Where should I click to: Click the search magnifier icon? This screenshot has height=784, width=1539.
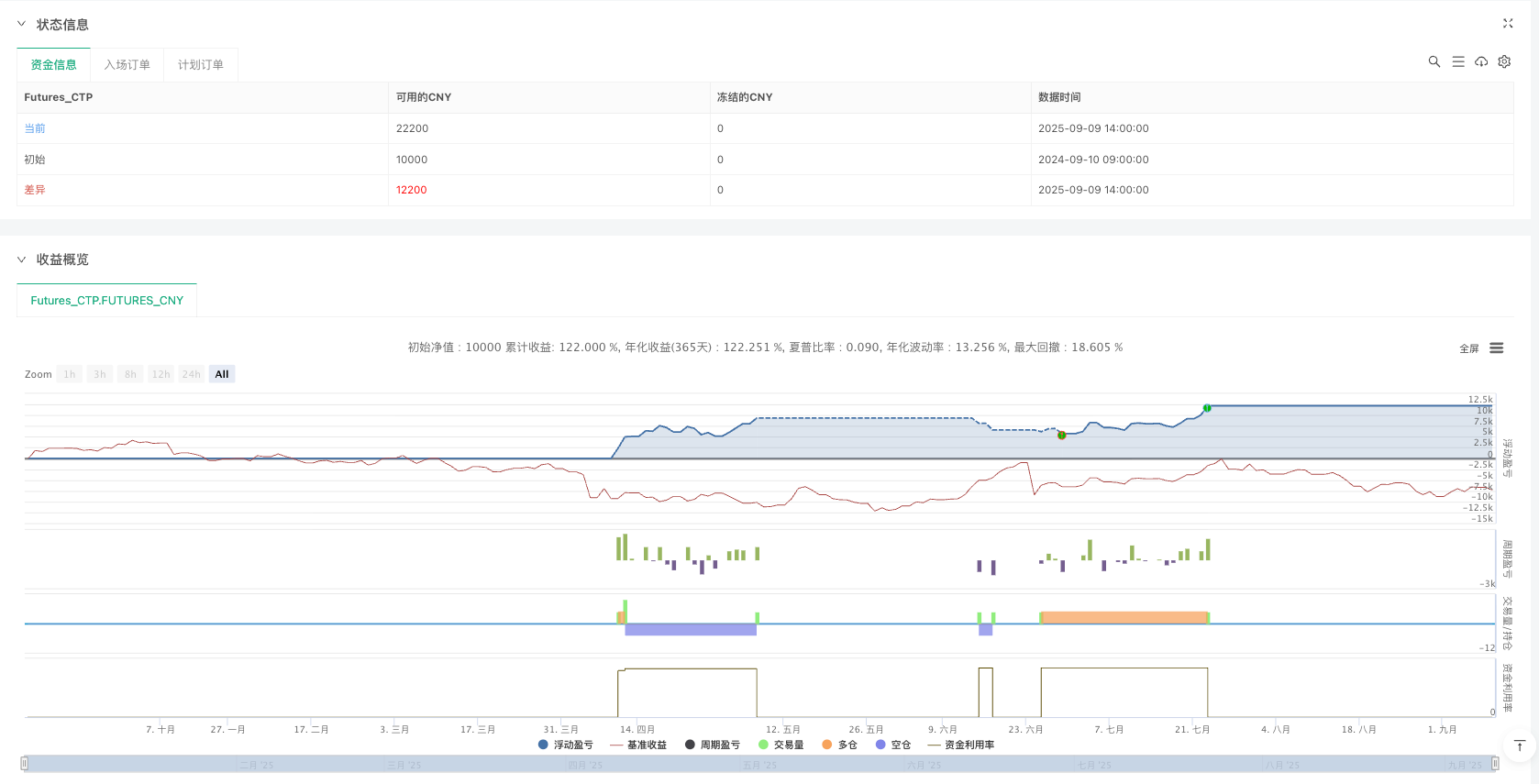(1434, 61)
